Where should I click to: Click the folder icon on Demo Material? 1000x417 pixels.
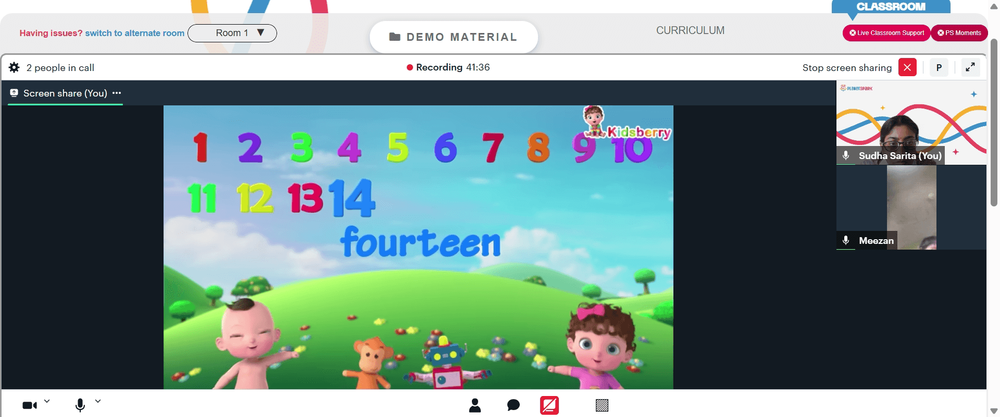pyautogui.click(x=395, y=37)
